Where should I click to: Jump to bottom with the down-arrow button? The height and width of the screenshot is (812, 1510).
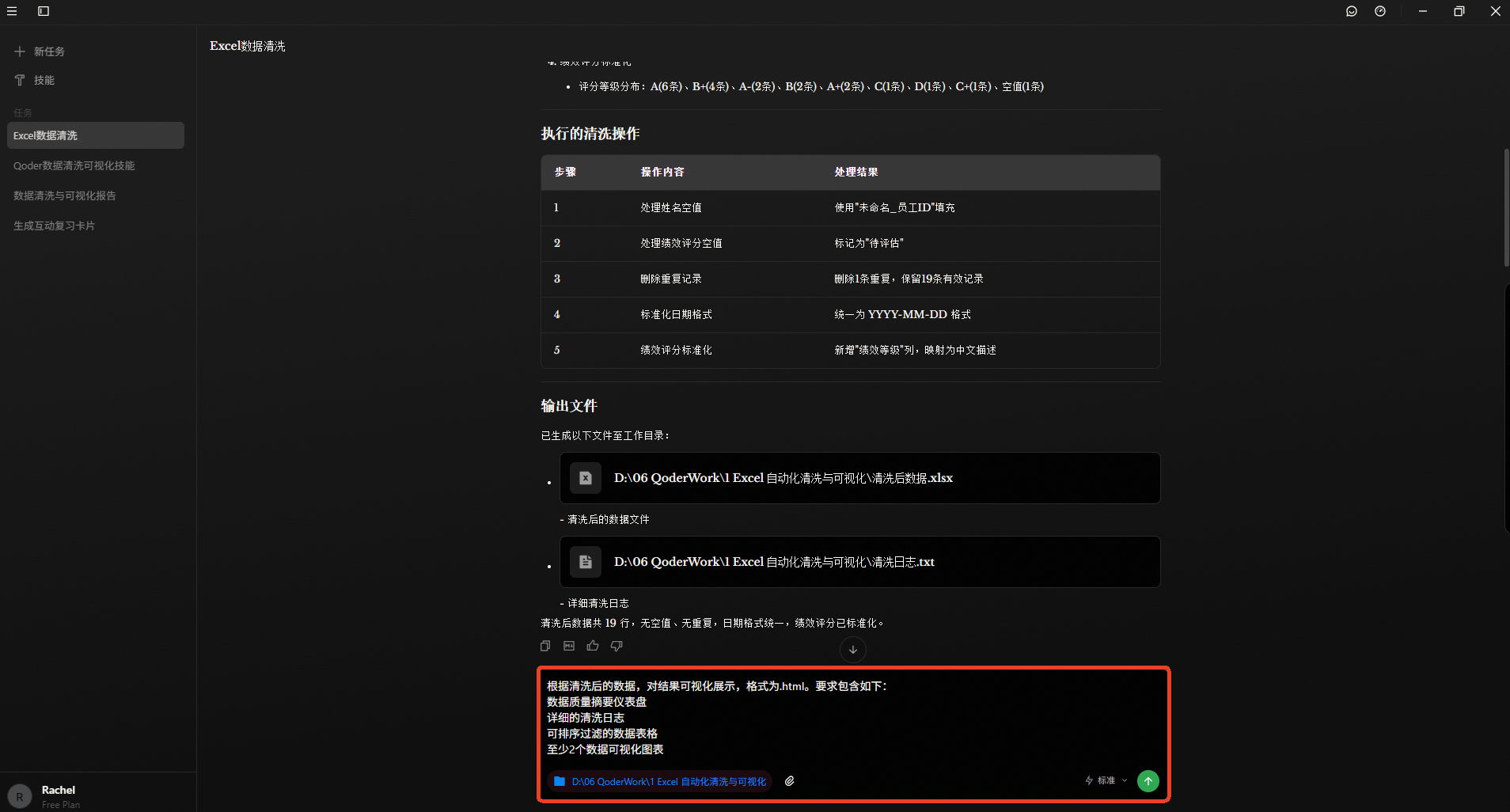(853, 650)
